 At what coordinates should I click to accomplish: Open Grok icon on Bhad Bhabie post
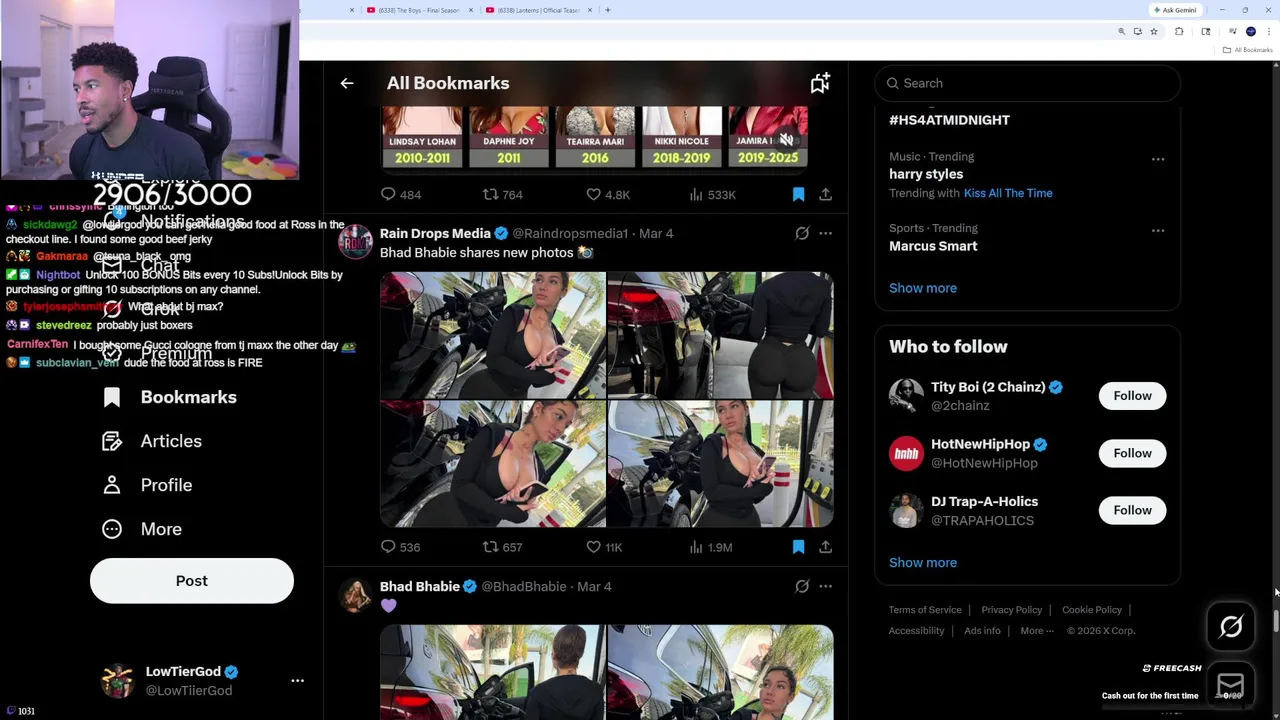tap(802, 586)
